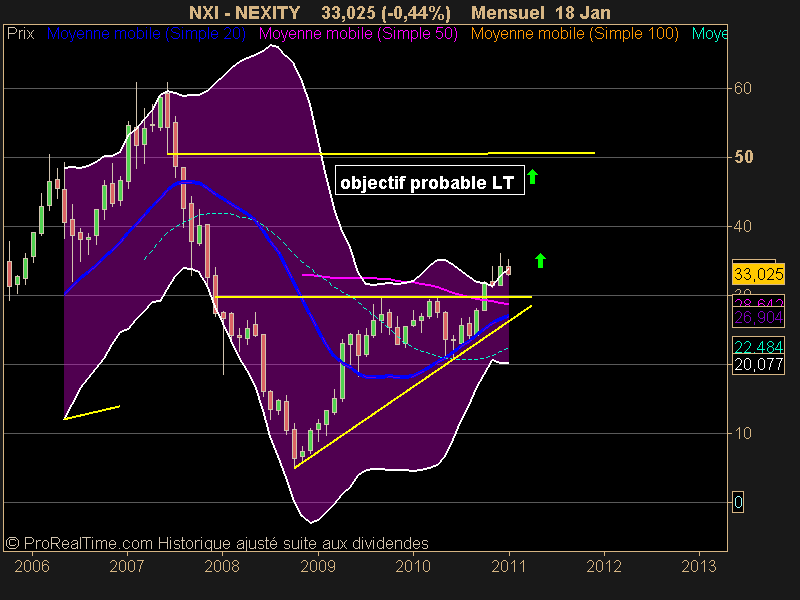Click the 50 price axis label

[743, 157]
